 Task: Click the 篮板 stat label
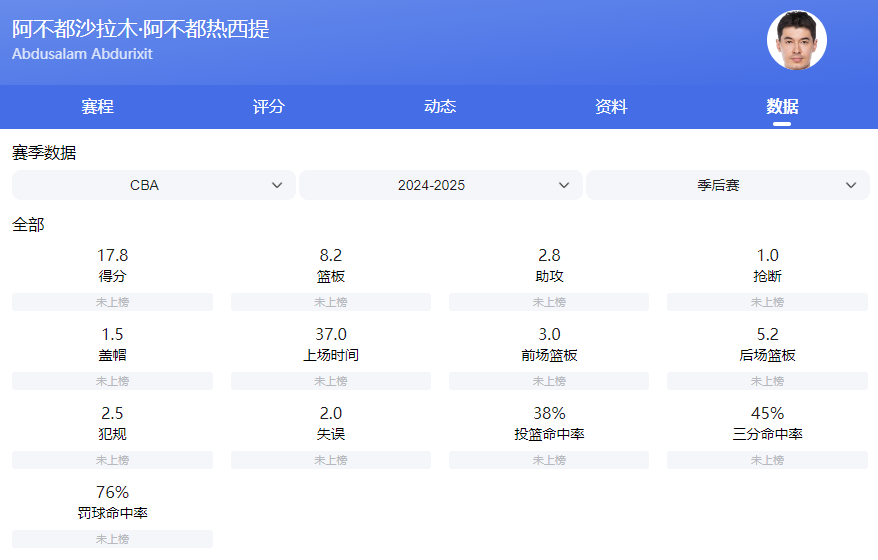tap(331, 276)
